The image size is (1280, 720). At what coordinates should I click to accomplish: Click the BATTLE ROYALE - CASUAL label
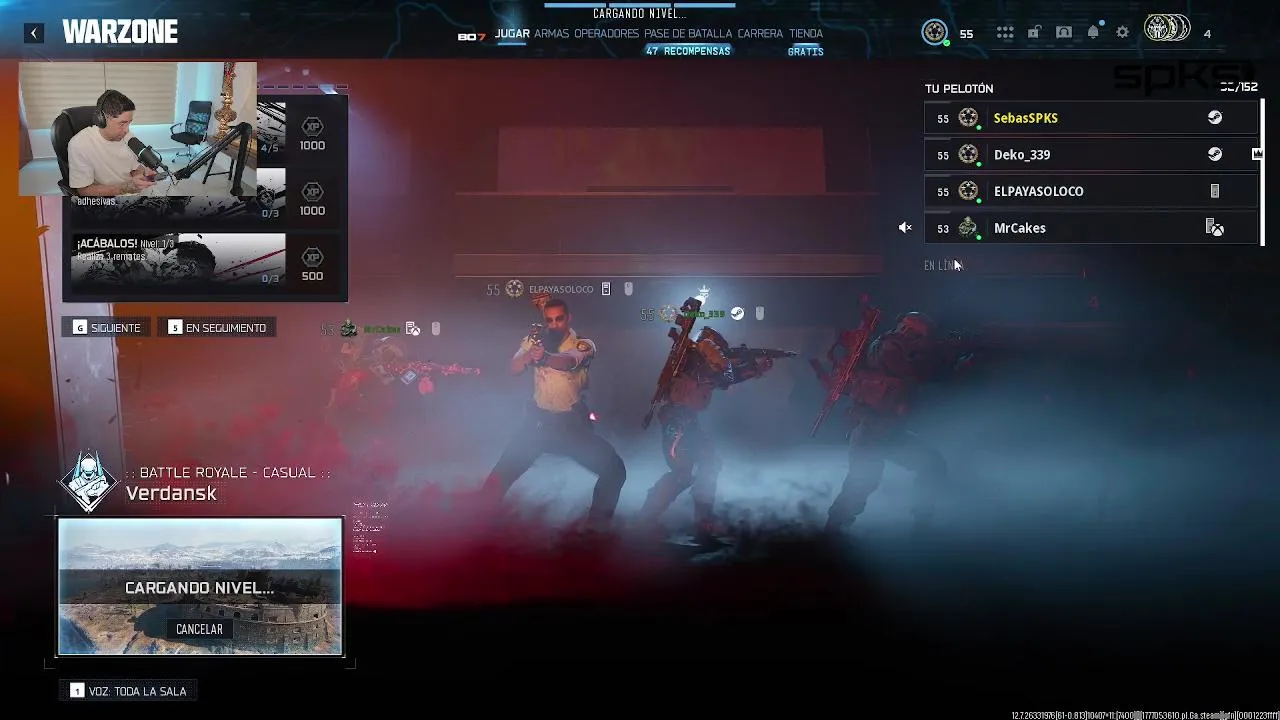pos(227,472)
